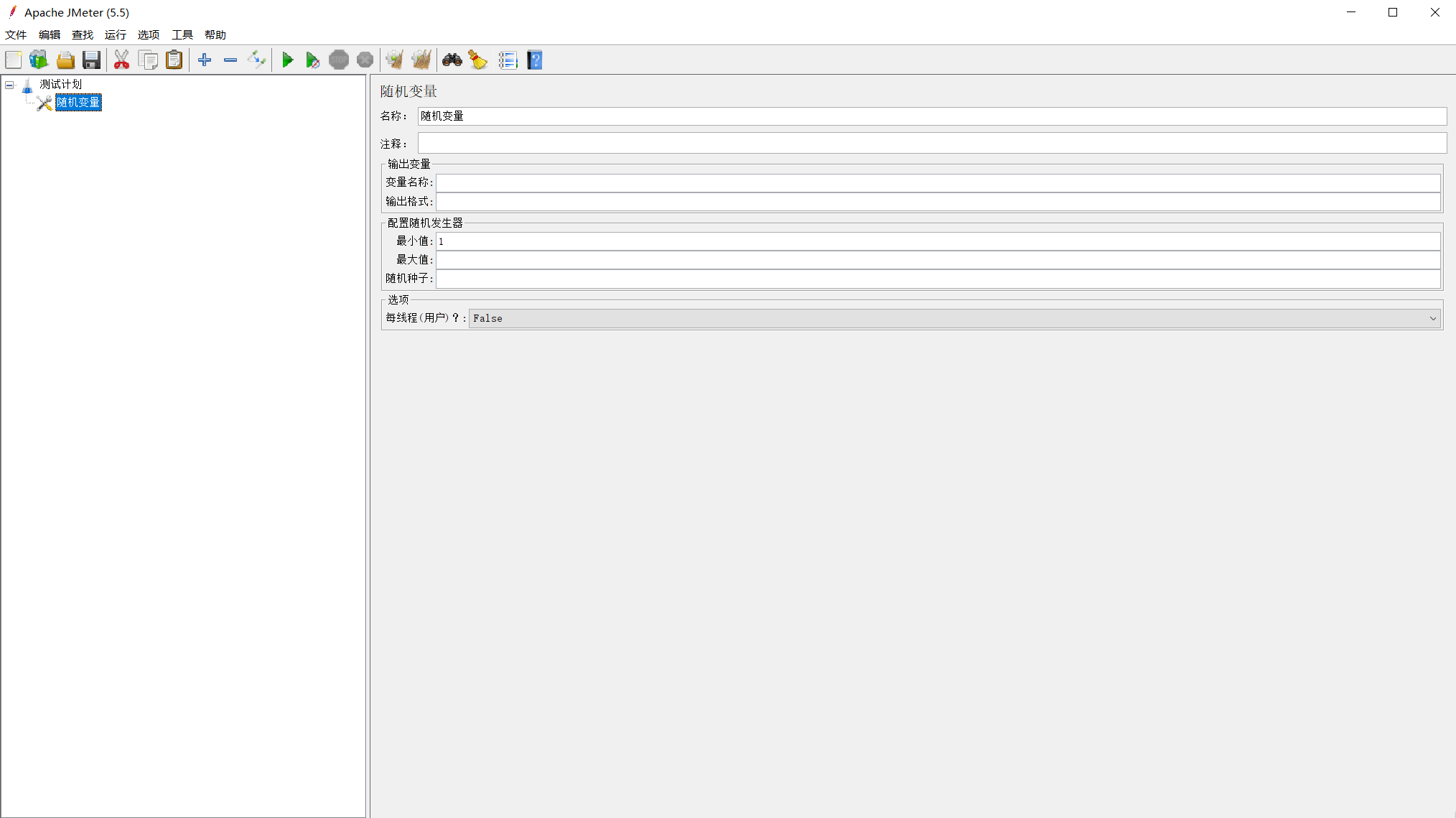Click the New test plan icon
Image resolution: width=1456 pixels, height=818 pixels.
(x=14, y=60)
